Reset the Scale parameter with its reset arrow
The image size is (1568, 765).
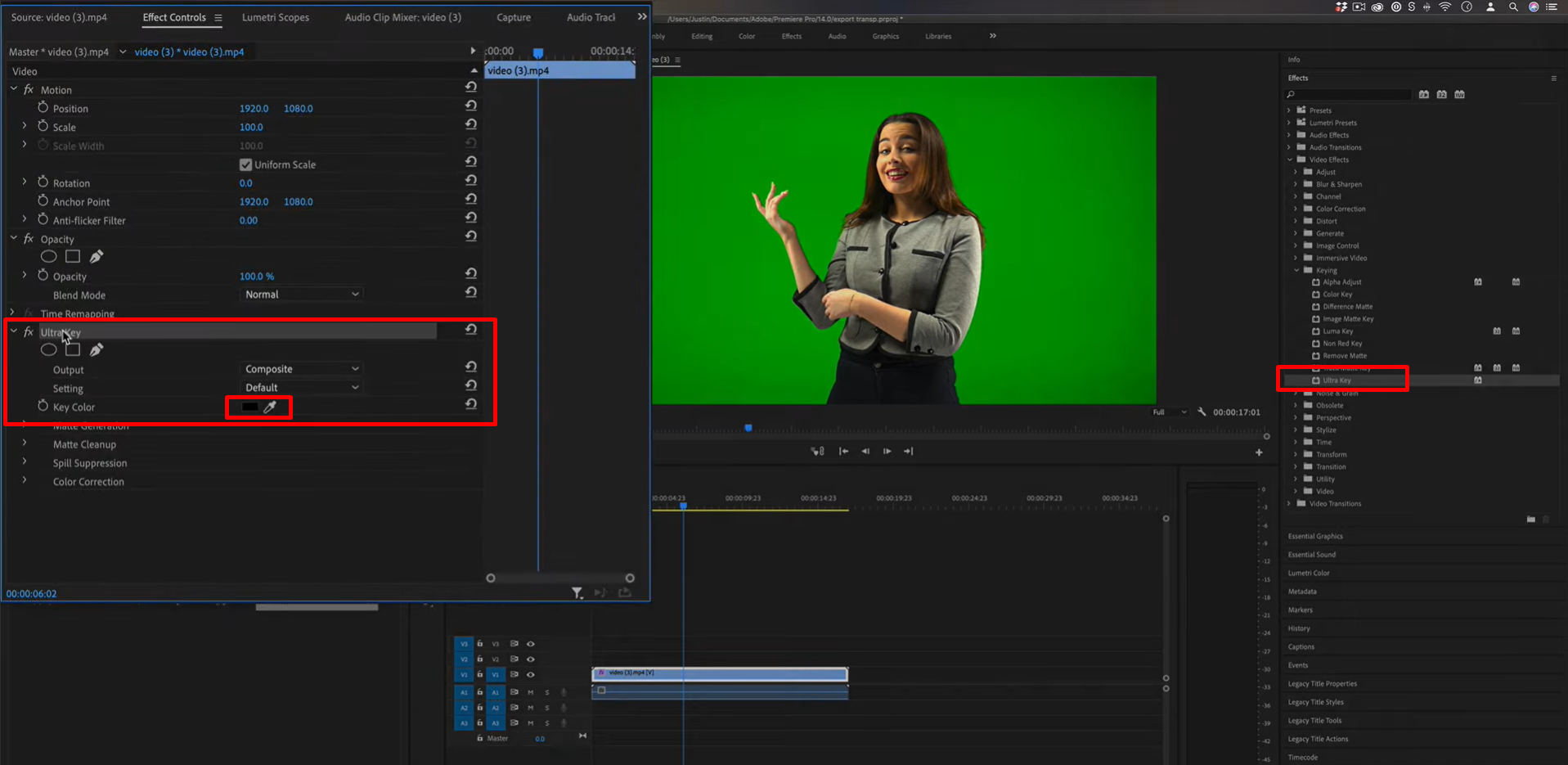click(x=470, y=124)
